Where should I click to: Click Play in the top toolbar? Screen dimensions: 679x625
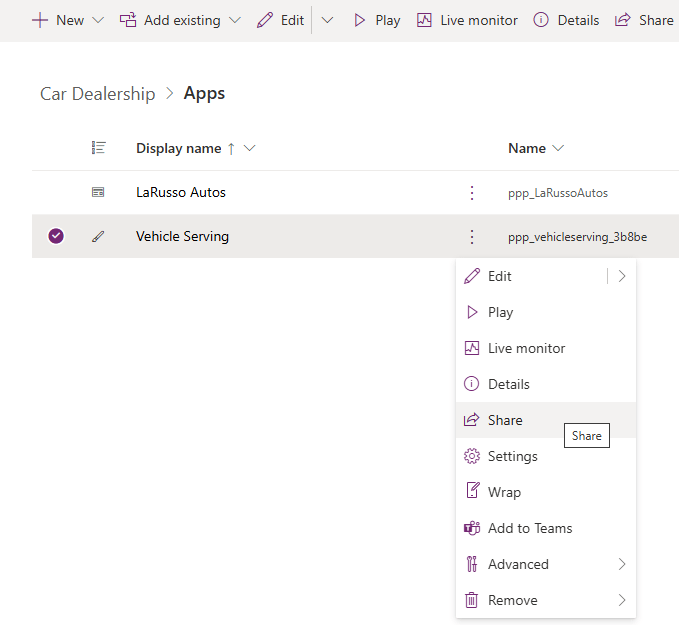click(x=376, y=20)
